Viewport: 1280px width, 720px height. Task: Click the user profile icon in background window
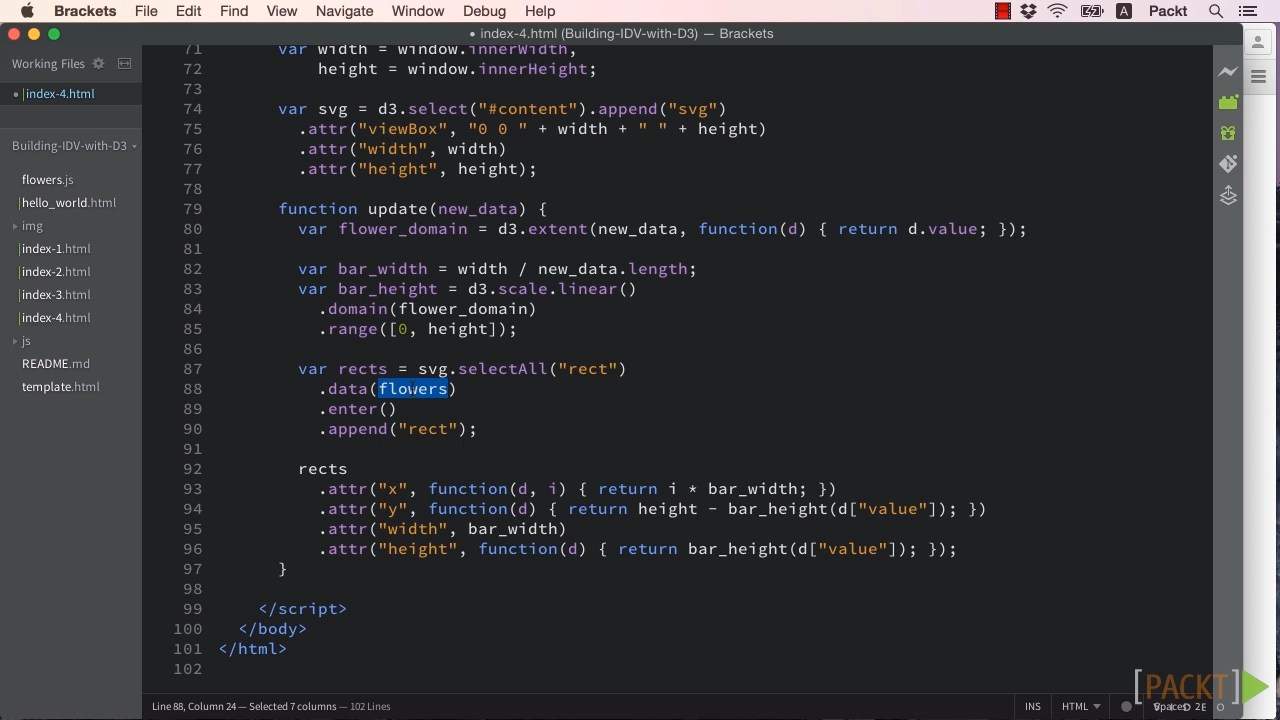point(1257,43)
